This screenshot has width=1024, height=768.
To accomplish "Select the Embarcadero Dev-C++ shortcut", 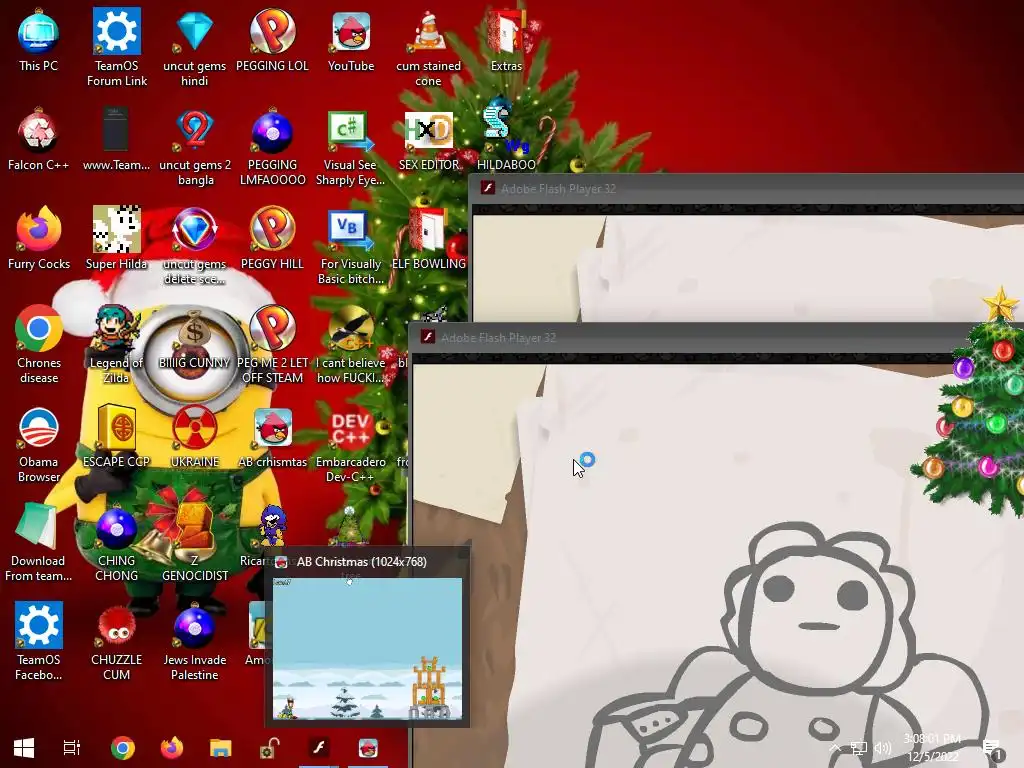I will [351, 445].
